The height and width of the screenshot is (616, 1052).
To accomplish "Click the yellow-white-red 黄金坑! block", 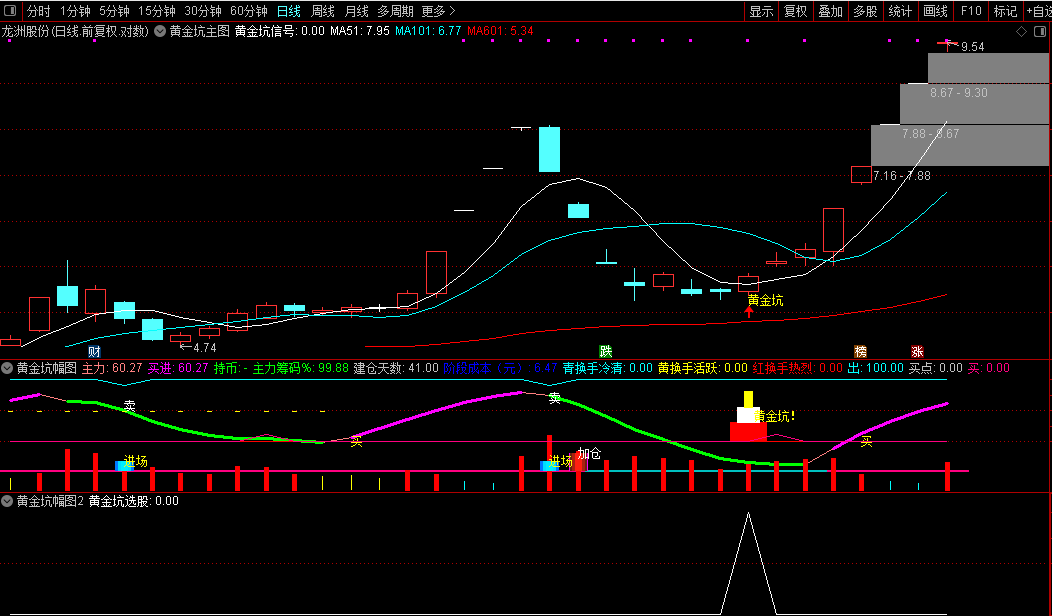I will (x=748, y=416).
